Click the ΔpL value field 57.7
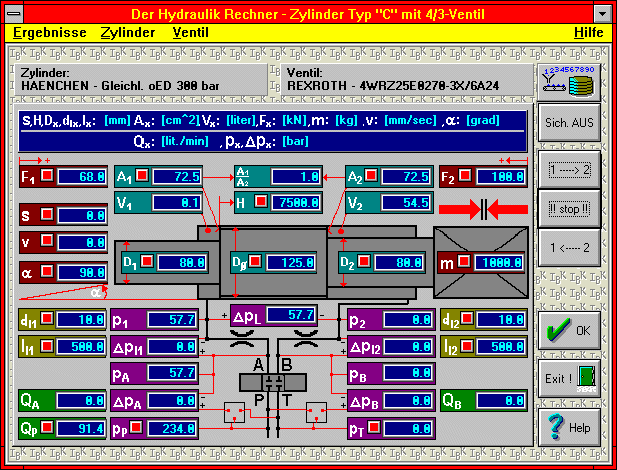This screenshot has height=470, width=617. pos(291,315)
